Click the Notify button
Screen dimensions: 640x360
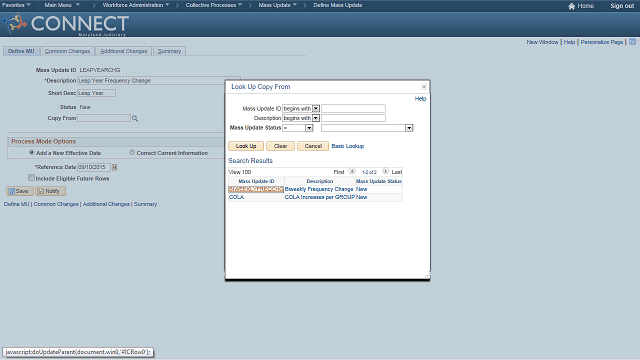[50, 191]
